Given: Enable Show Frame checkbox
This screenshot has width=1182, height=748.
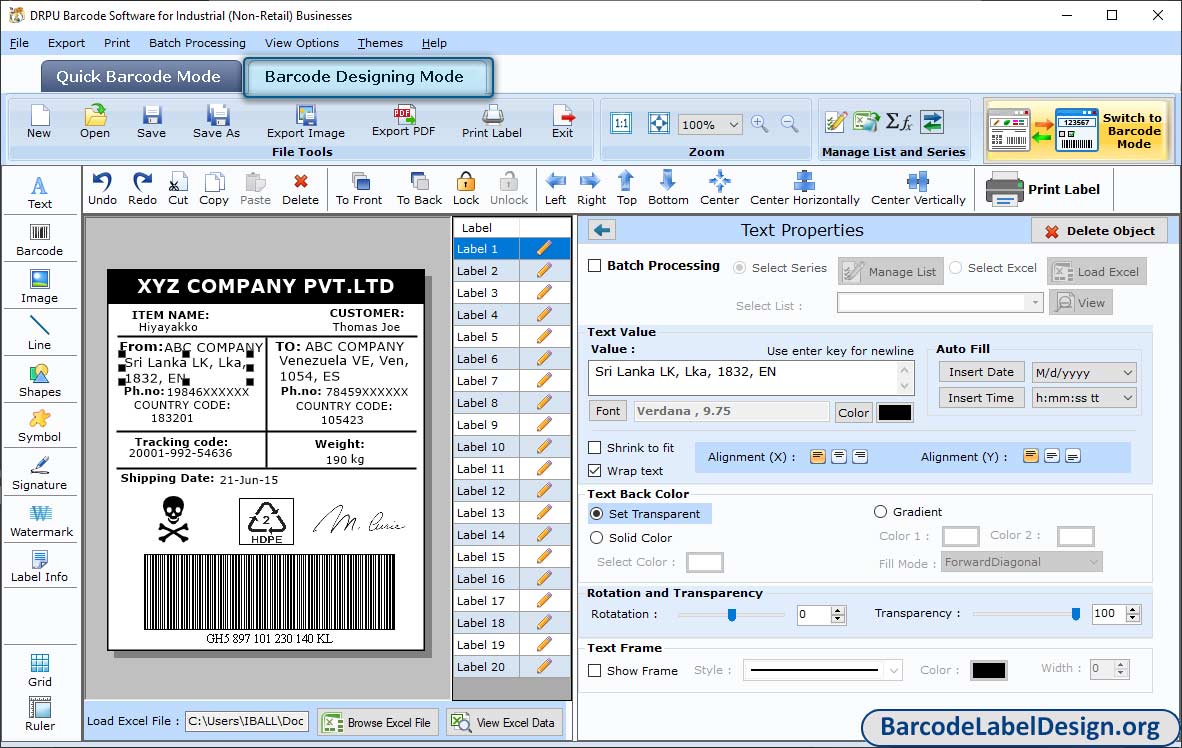Looking at the screenshot, I should pyautogui.click(x=595, y=670).
